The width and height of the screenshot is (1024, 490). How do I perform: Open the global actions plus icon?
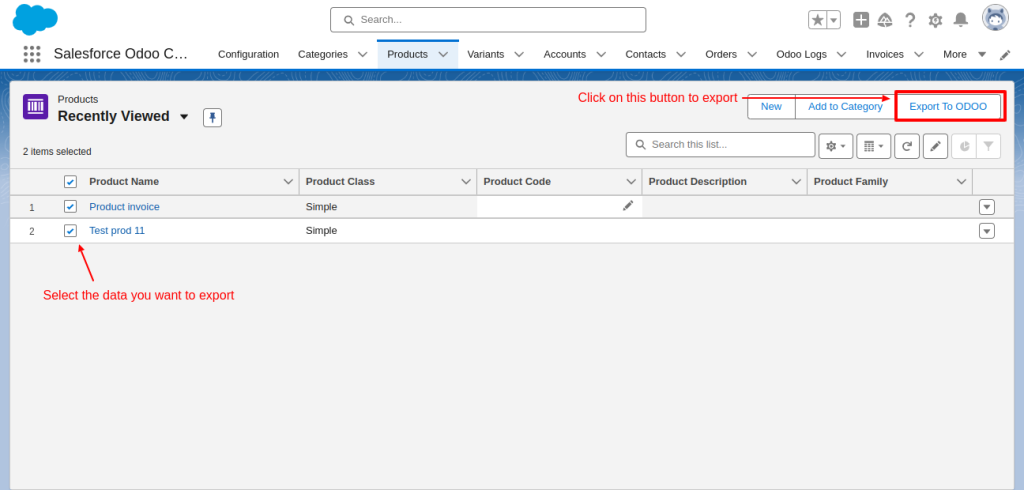tap(861, 20)
